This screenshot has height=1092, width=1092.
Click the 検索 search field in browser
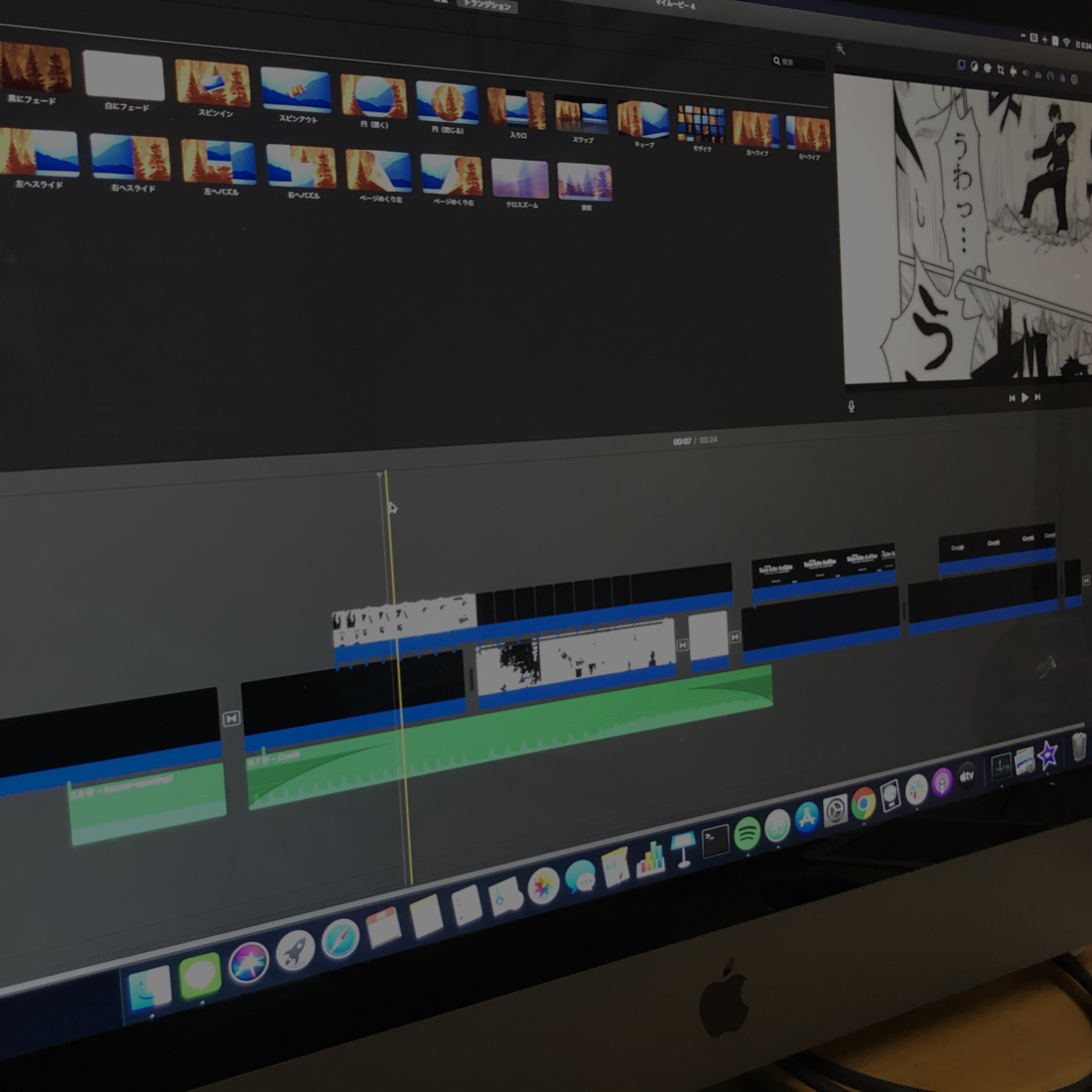pyautogui.click(x=797, y=62)
